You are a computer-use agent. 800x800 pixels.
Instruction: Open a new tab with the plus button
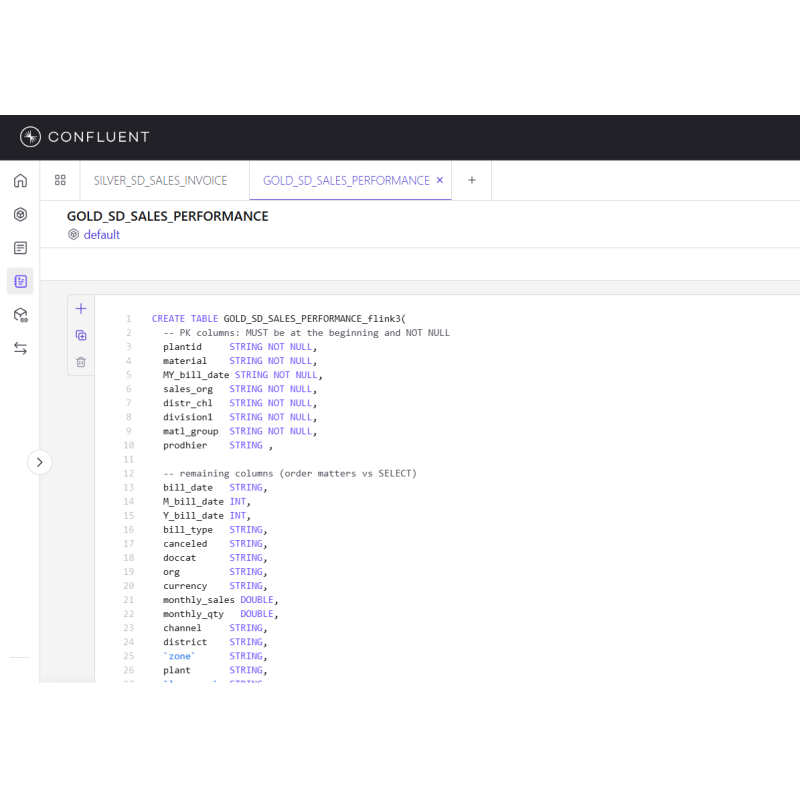(471, 180)
